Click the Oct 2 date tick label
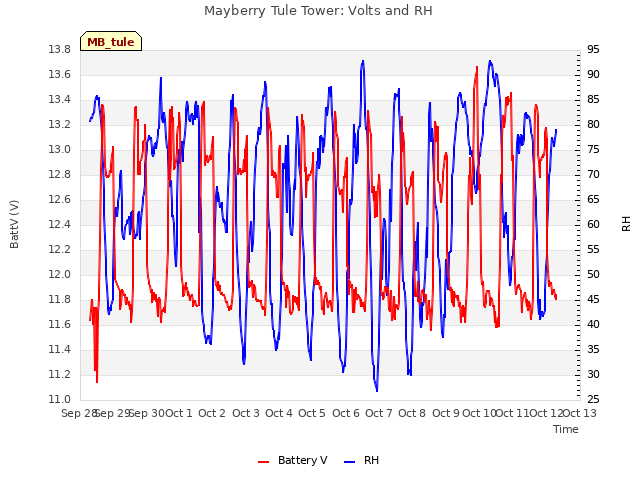The width and height of the screenshot is (640, 480). point(212,413)
